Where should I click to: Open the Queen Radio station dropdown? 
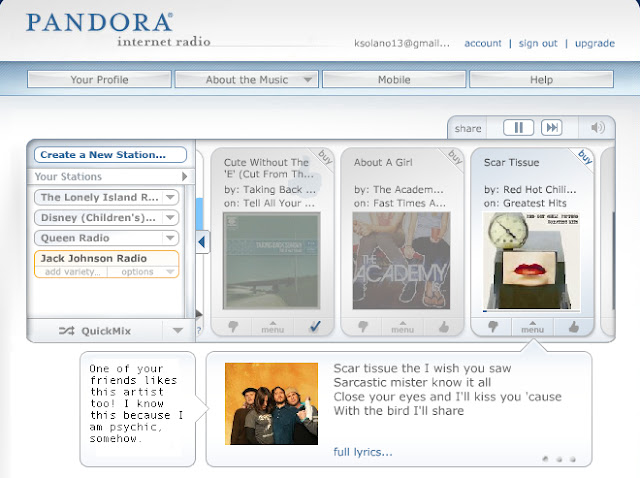170,238
